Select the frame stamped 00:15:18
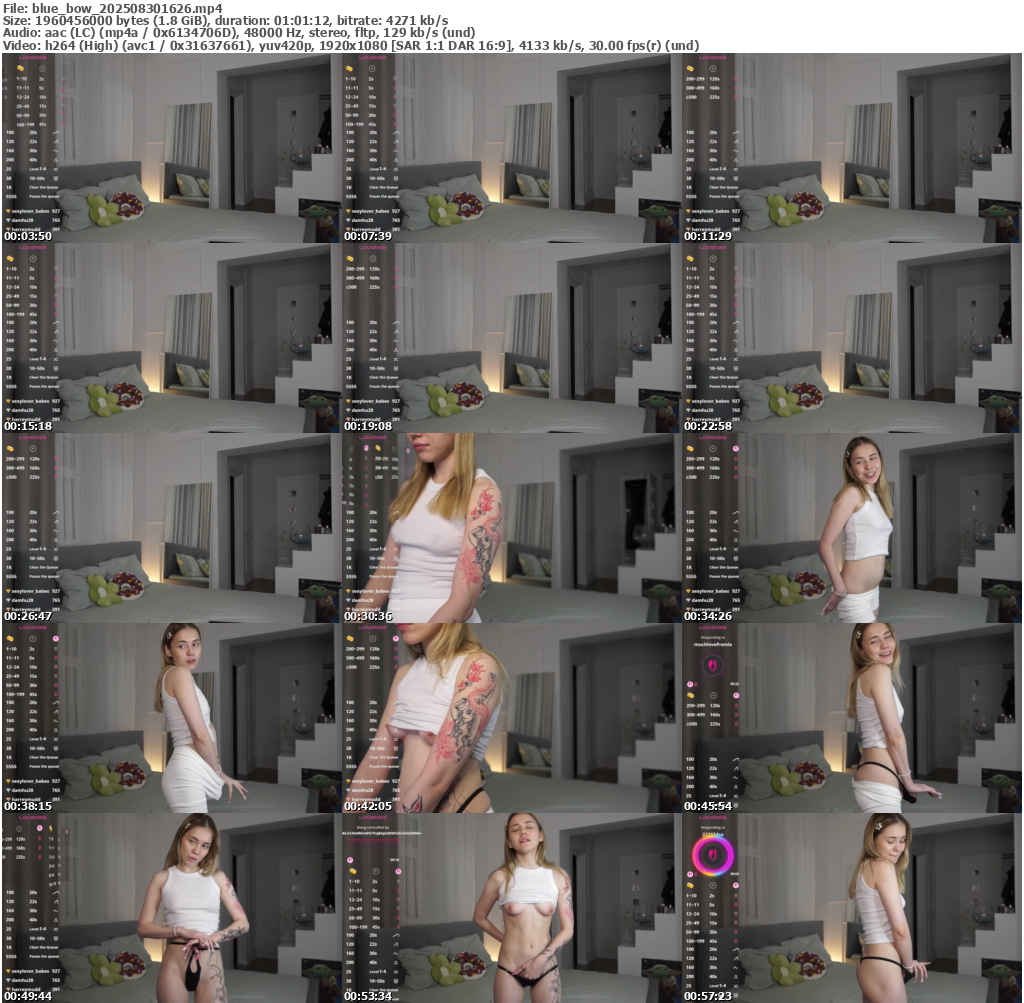 tap(171, 337)
